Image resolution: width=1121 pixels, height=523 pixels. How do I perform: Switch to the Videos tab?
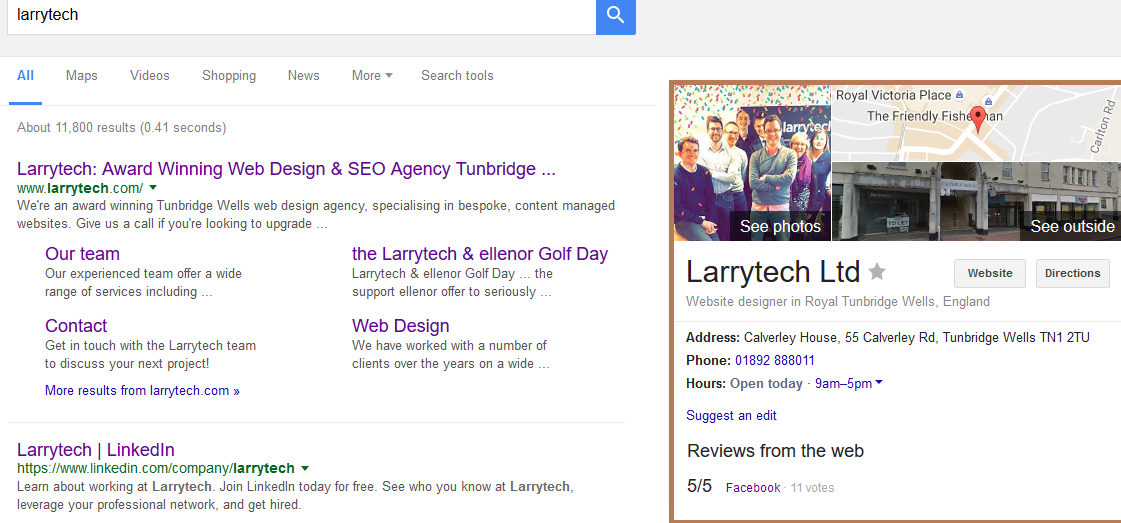149,75
